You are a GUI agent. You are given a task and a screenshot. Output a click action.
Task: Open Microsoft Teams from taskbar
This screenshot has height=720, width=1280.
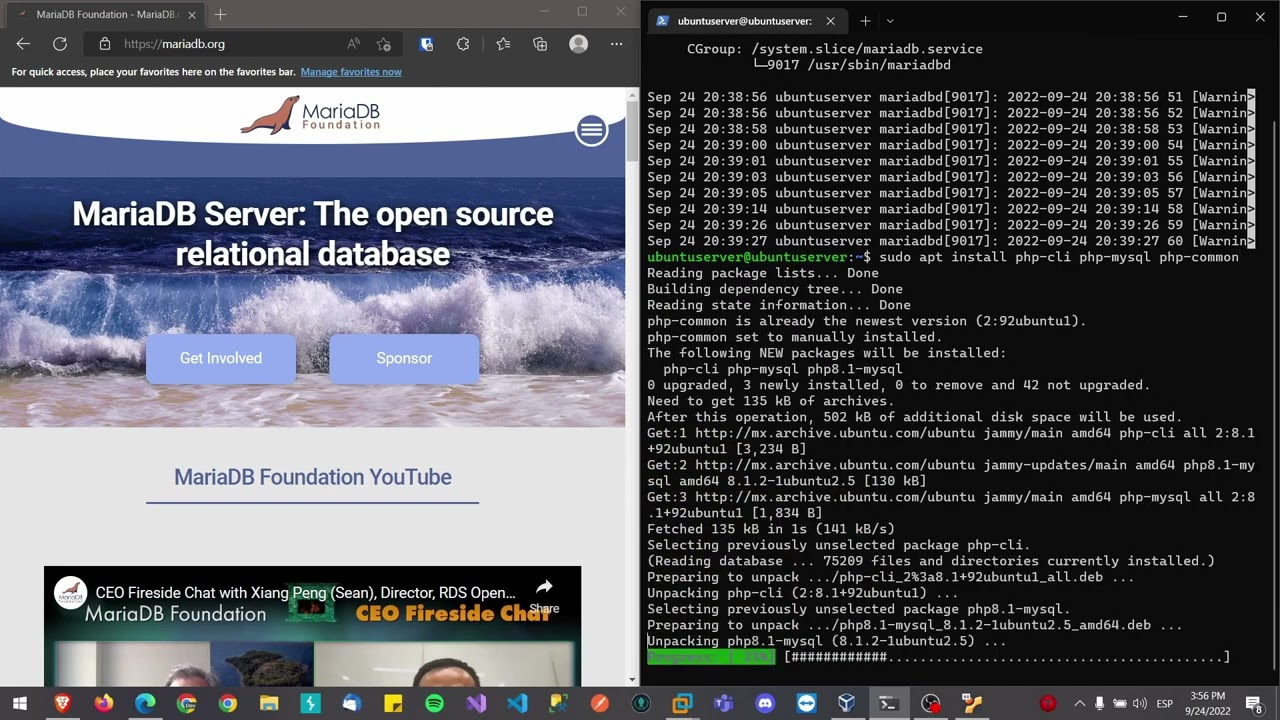[x=723, y=704]
